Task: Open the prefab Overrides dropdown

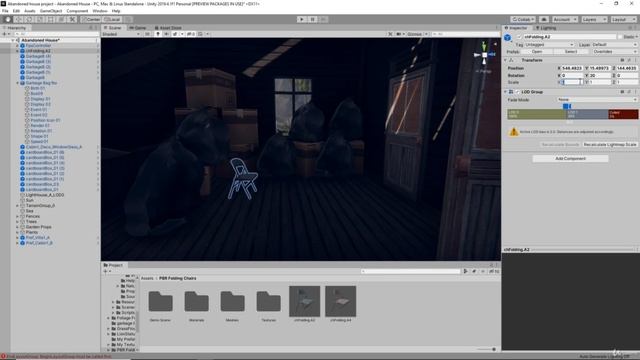Action: pyautogui.click(x=614, y=52)
